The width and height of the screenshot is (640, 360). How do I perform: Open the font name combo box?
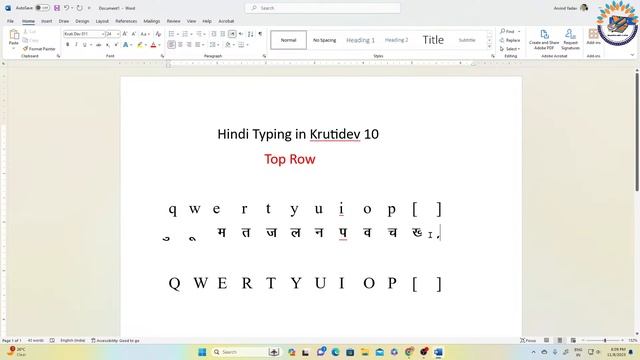pos(84,34)
